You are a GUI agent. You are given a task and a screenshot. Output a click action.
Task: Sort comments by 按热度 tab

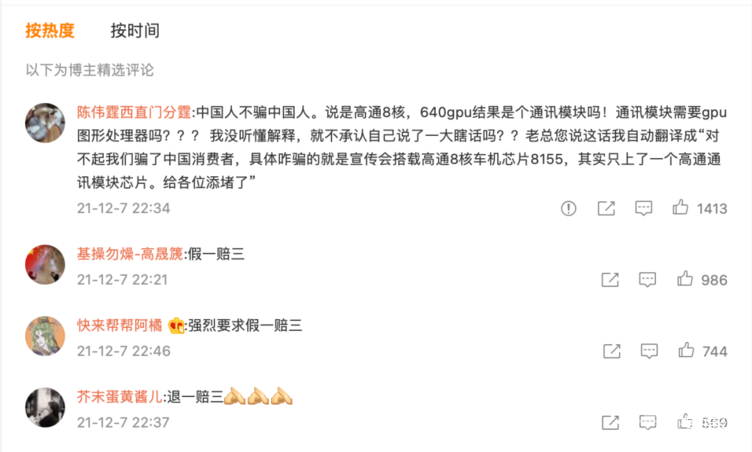[x=50, y=31]
